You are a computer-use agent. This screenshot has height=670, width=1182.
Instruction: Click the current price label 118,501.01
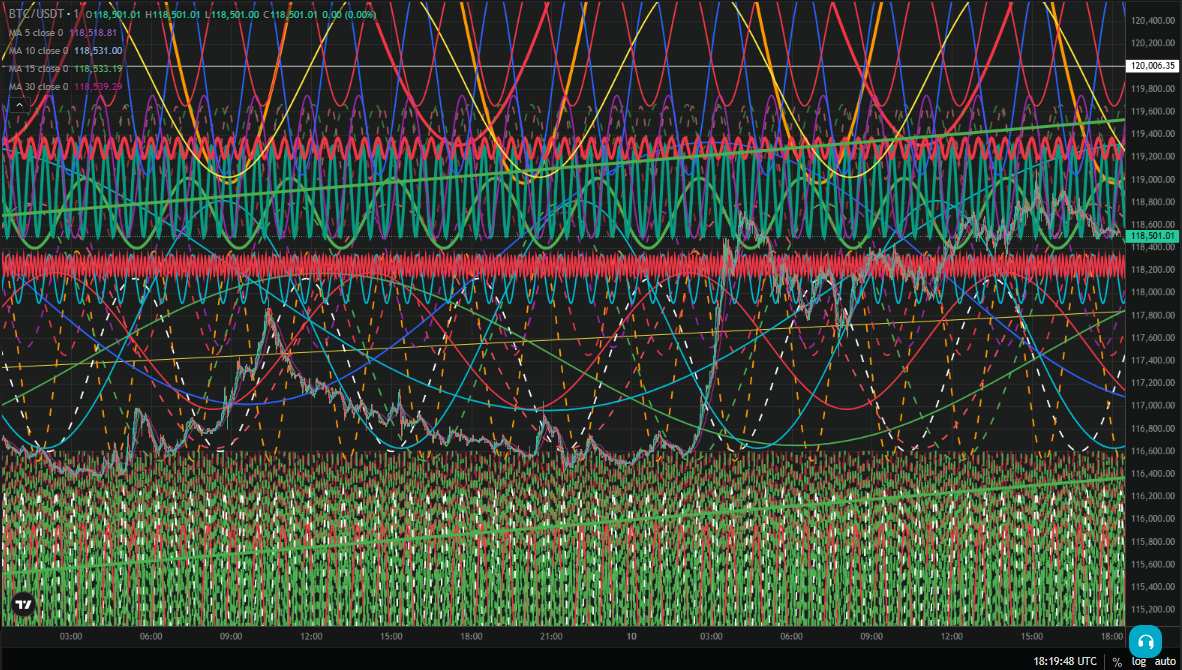(x=1152, y=236)
